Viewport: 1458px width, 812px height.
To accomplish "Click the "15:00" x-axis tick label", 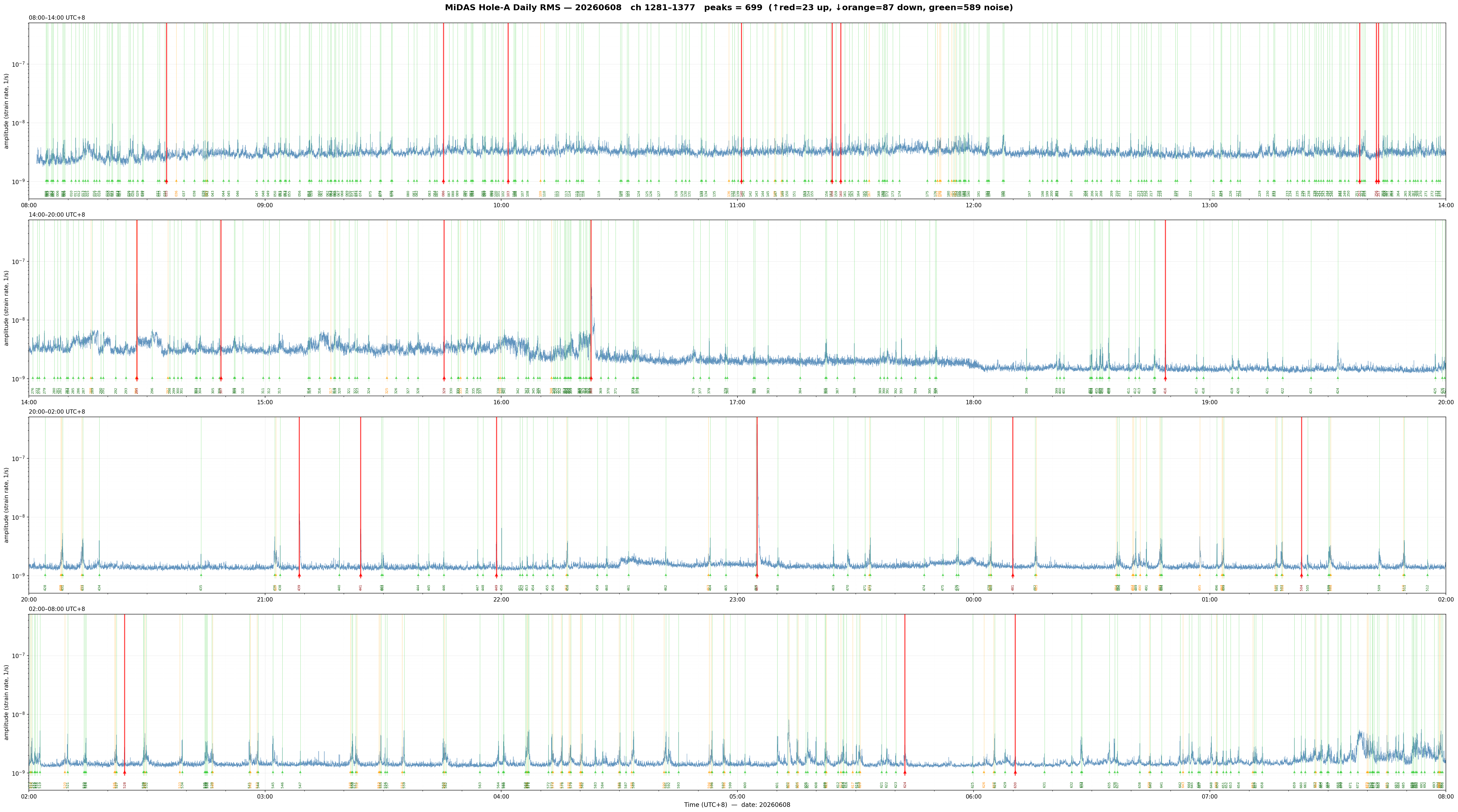I will tap(265, 402).
